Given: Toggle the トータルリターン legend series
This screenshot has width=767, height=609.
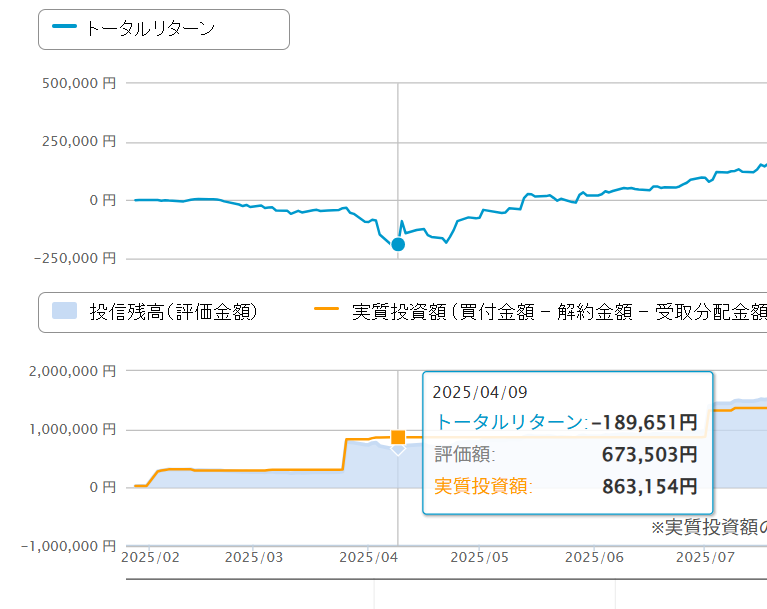Looking at the screenshot, I should [x=151, y=29].
